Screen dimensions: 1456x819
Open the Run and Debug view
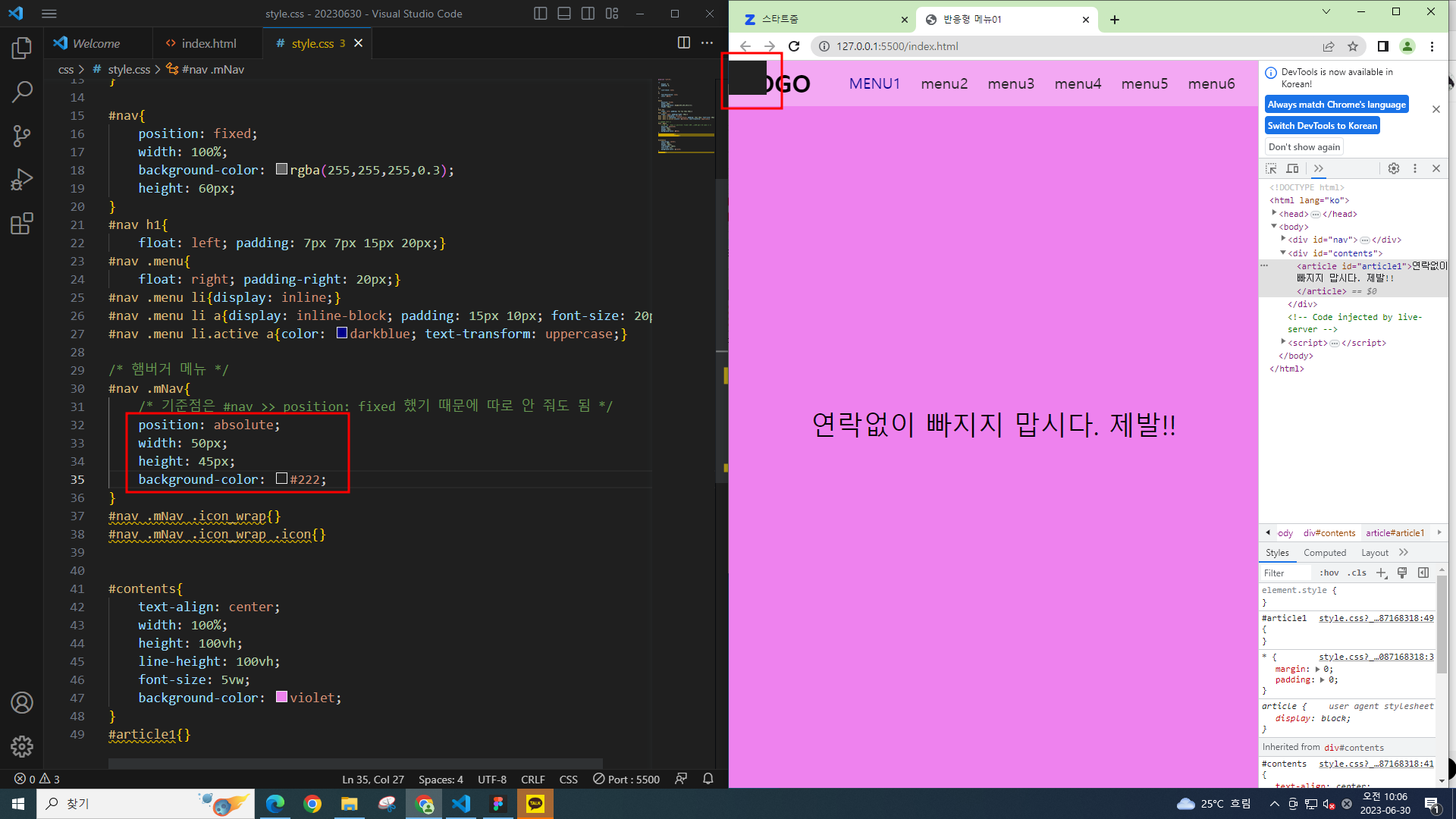pos(22,180)
